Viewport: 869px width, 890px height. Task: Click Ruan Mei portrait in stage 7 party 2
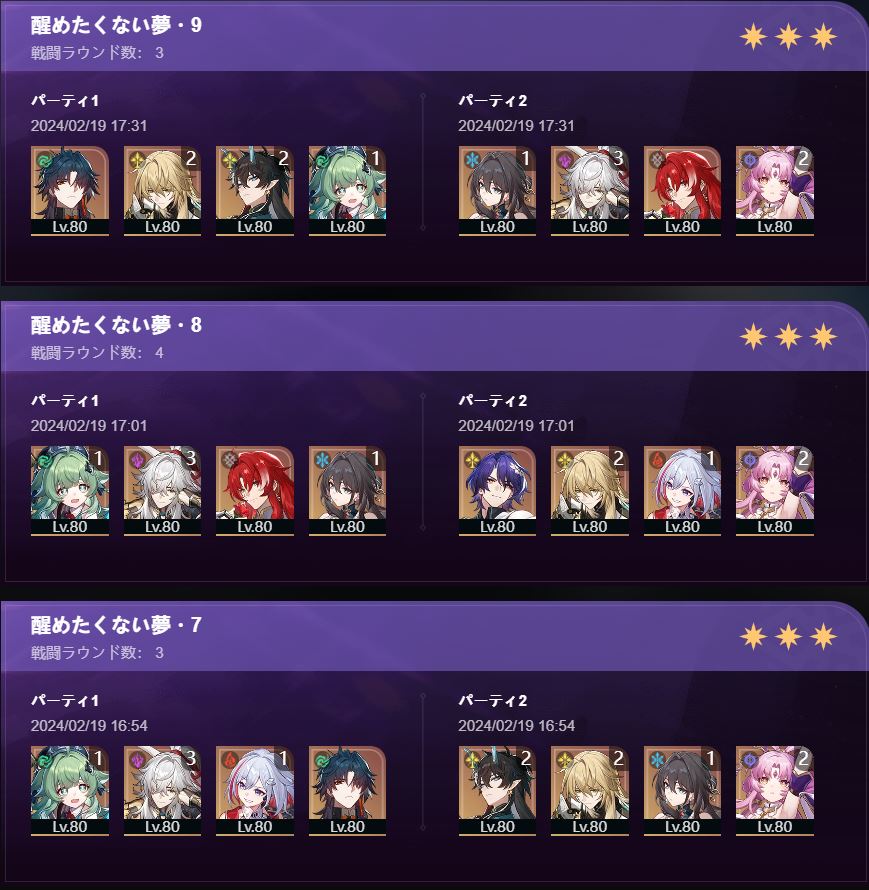pyautogui.click(x=682, y=791)
